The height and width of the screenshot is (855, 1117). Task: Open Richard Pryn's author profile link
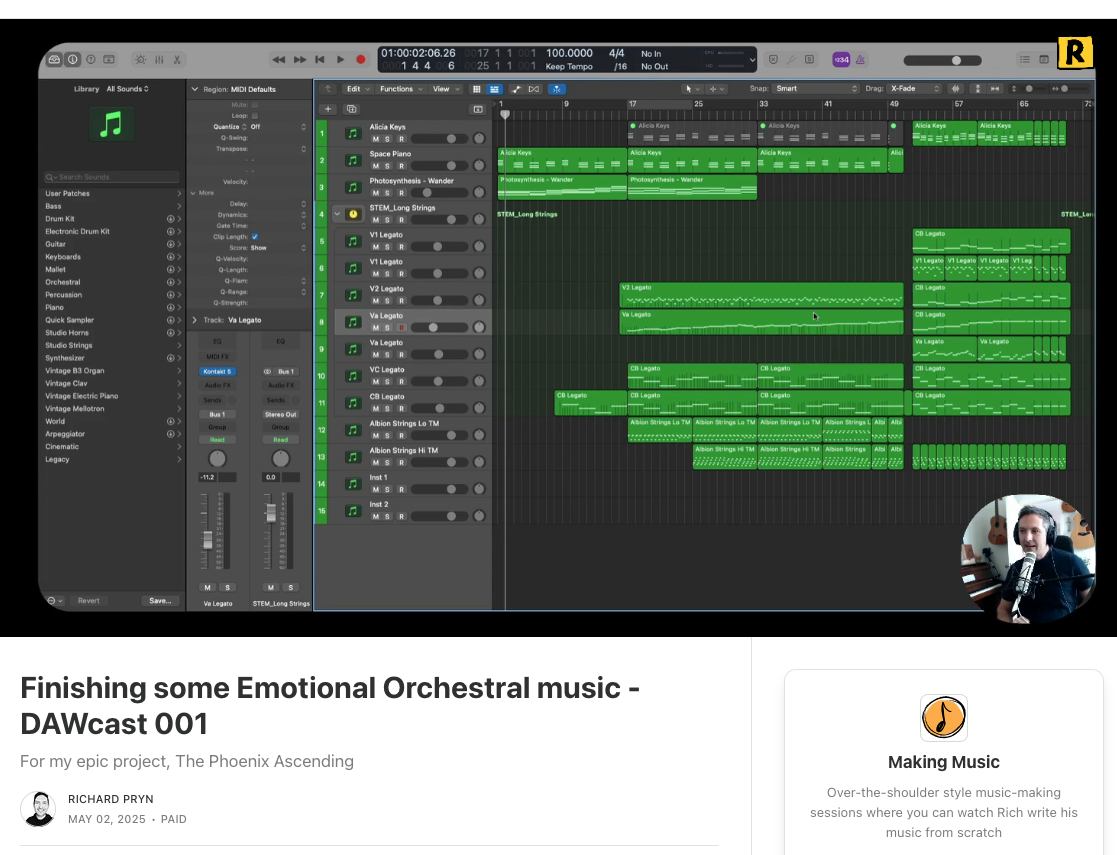coord(110,799)
